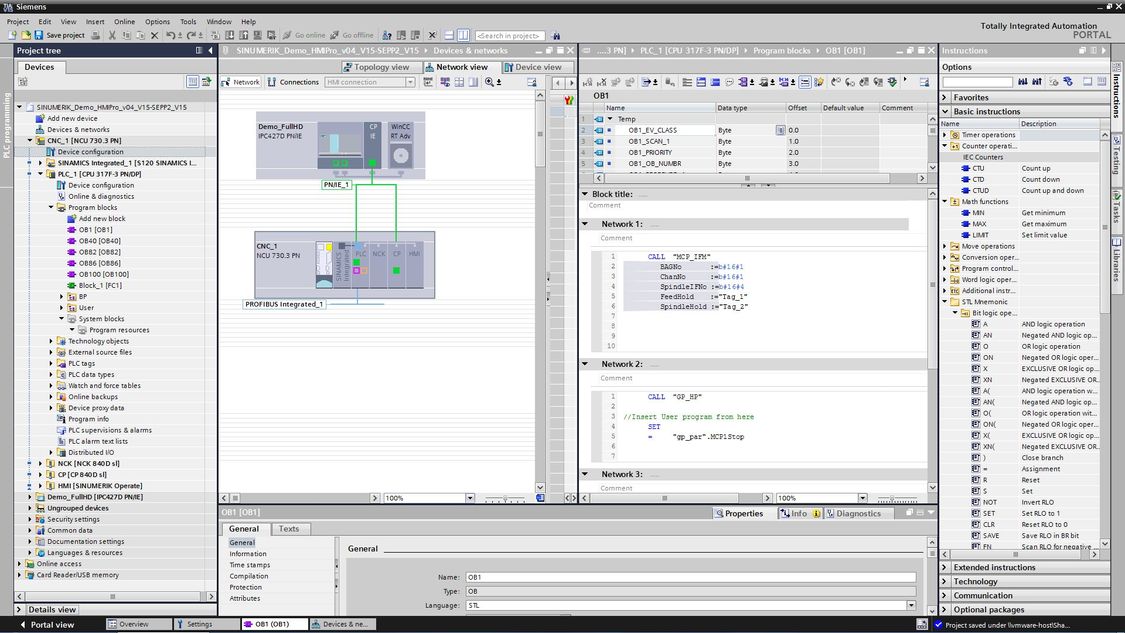Image resolution: width=1125 pixels, height=633 pixels.
Task: Select the LIMIT instruction icon
Action: [x=966, y=235]
